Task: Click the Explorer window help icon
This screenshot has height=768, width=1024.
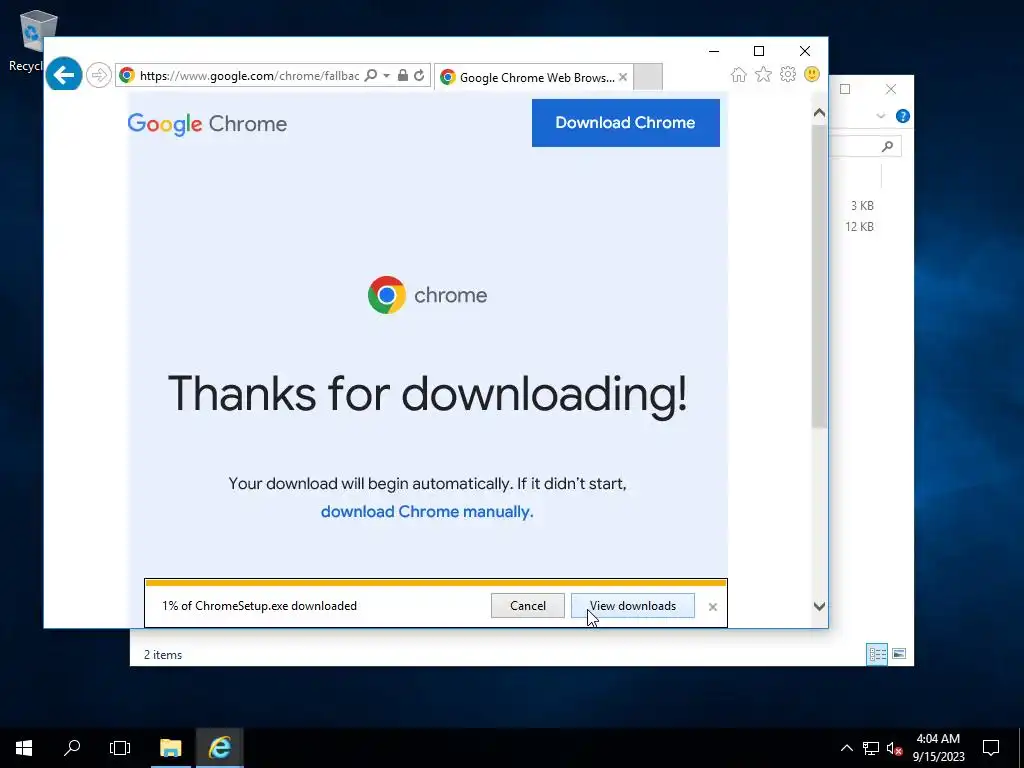Action: pos(903,116)
